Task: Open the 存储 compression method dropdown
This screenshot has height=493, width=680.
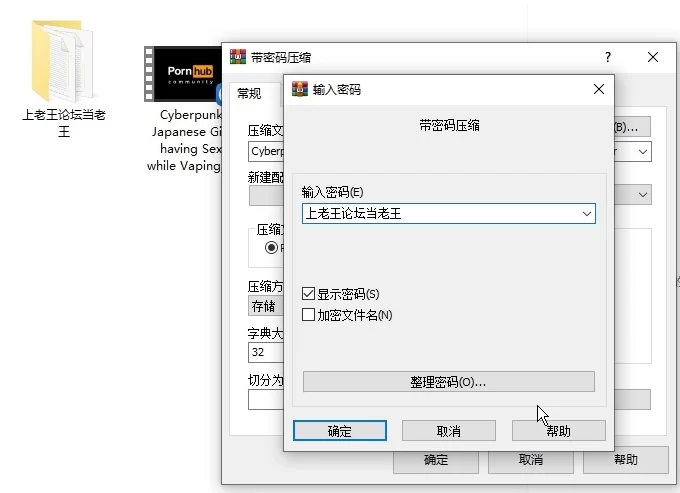Action: [266, 306]
